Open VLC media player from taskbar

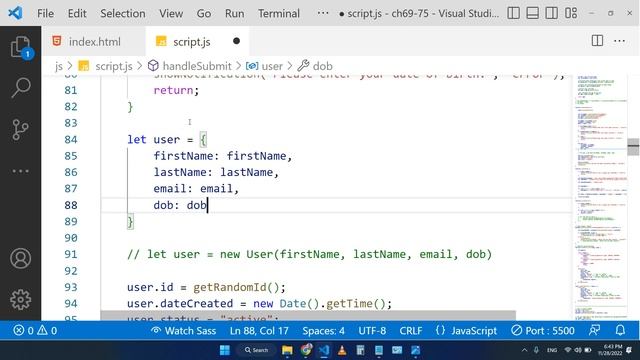(342, 350)
